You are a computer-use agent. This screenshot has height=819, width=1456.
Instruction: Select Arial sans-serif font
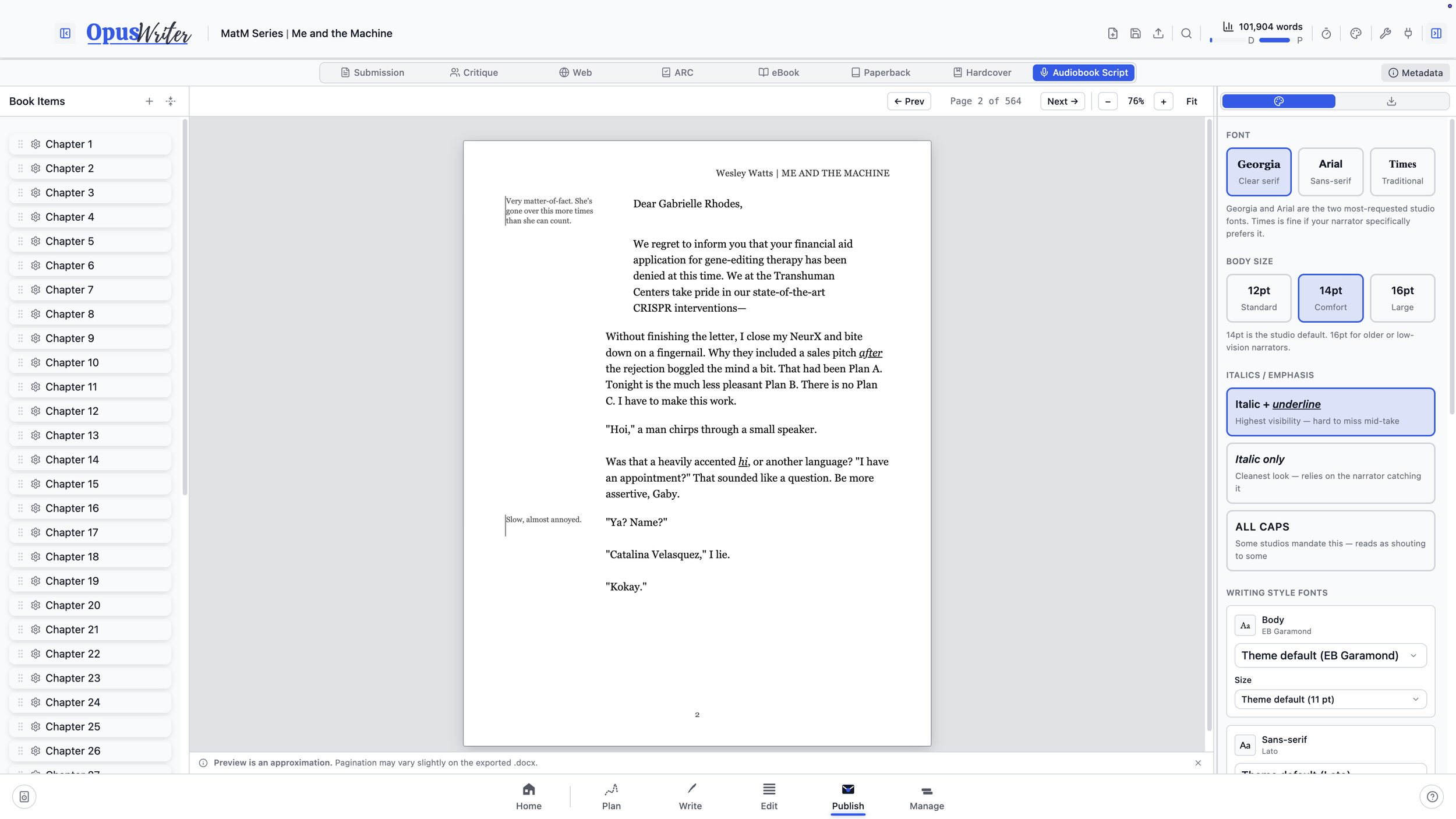point(1330,172)
